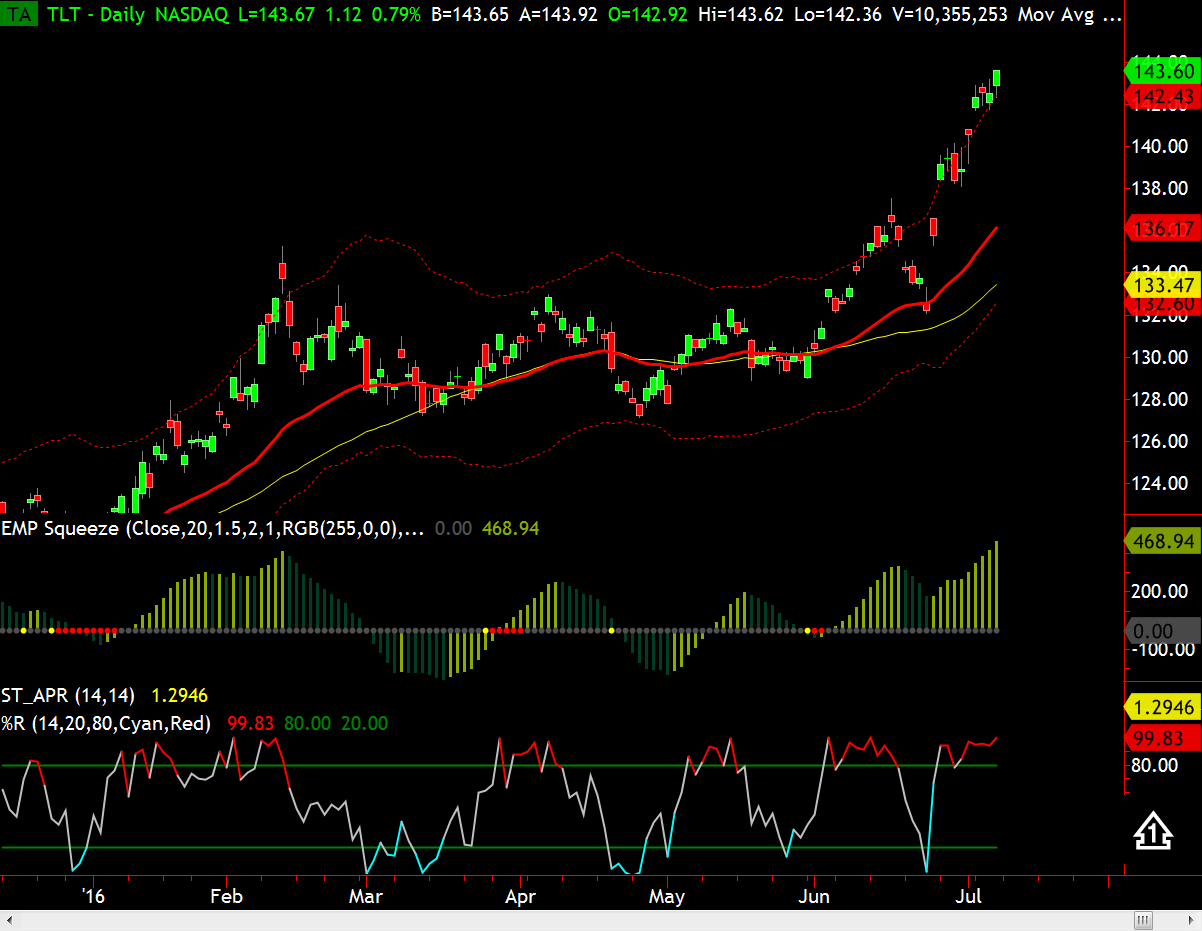This screenshot has width=1202, height=931.
Task: Click the Apr label on the time axis
Action: [521, 896]
